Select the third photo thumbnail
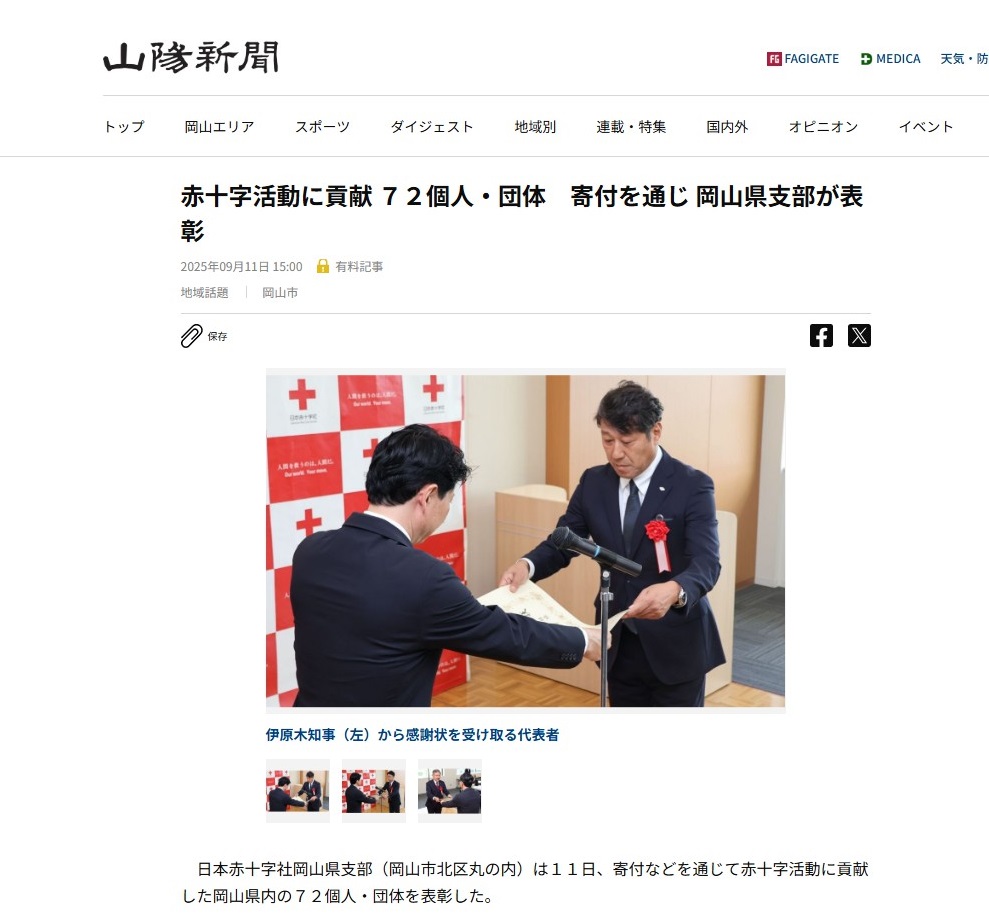The width and height of the screenshot is (989, 921). coord(450,791)
